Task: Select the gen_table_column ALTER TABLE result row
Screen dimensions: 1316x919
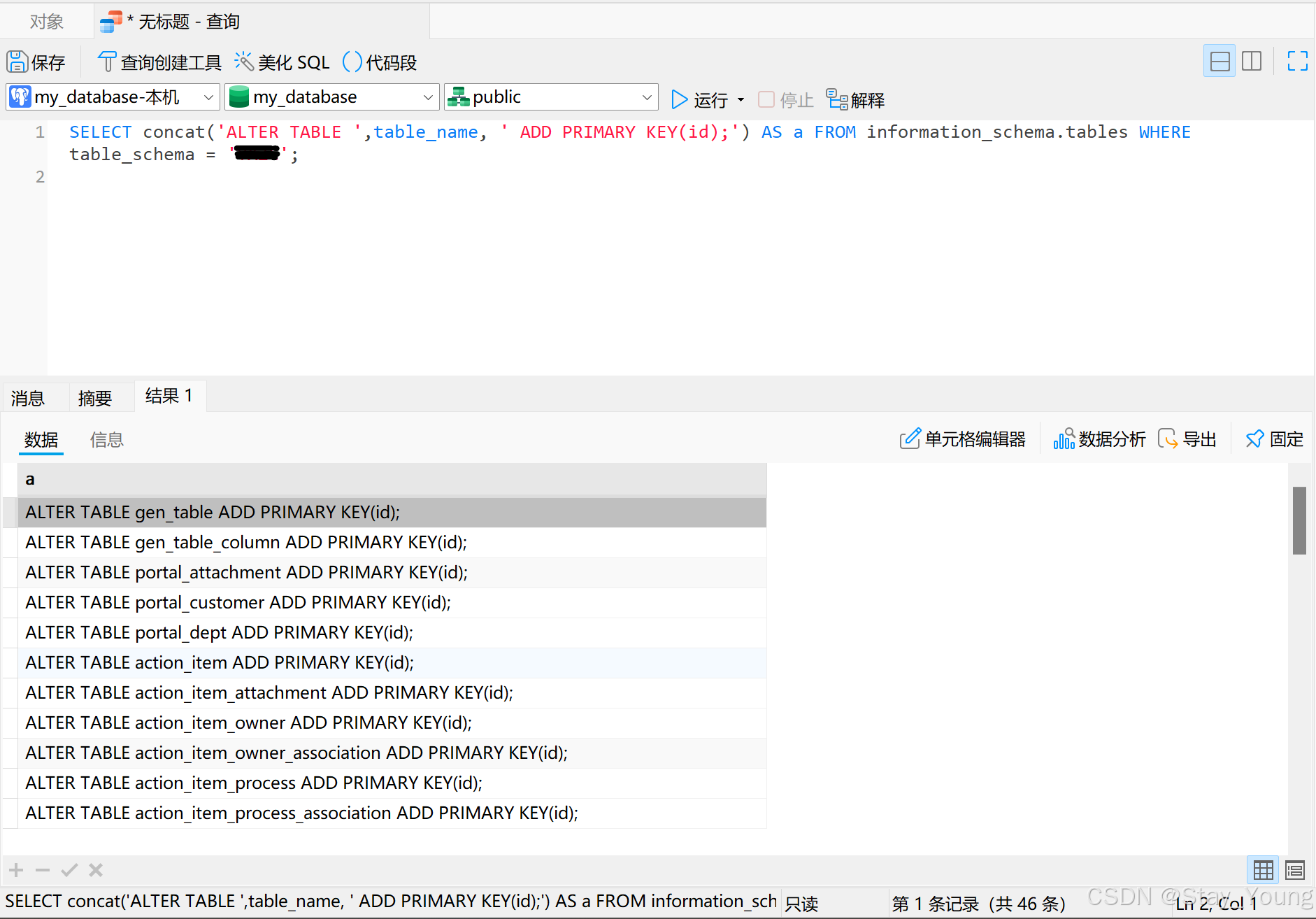Action: point(246,542)
